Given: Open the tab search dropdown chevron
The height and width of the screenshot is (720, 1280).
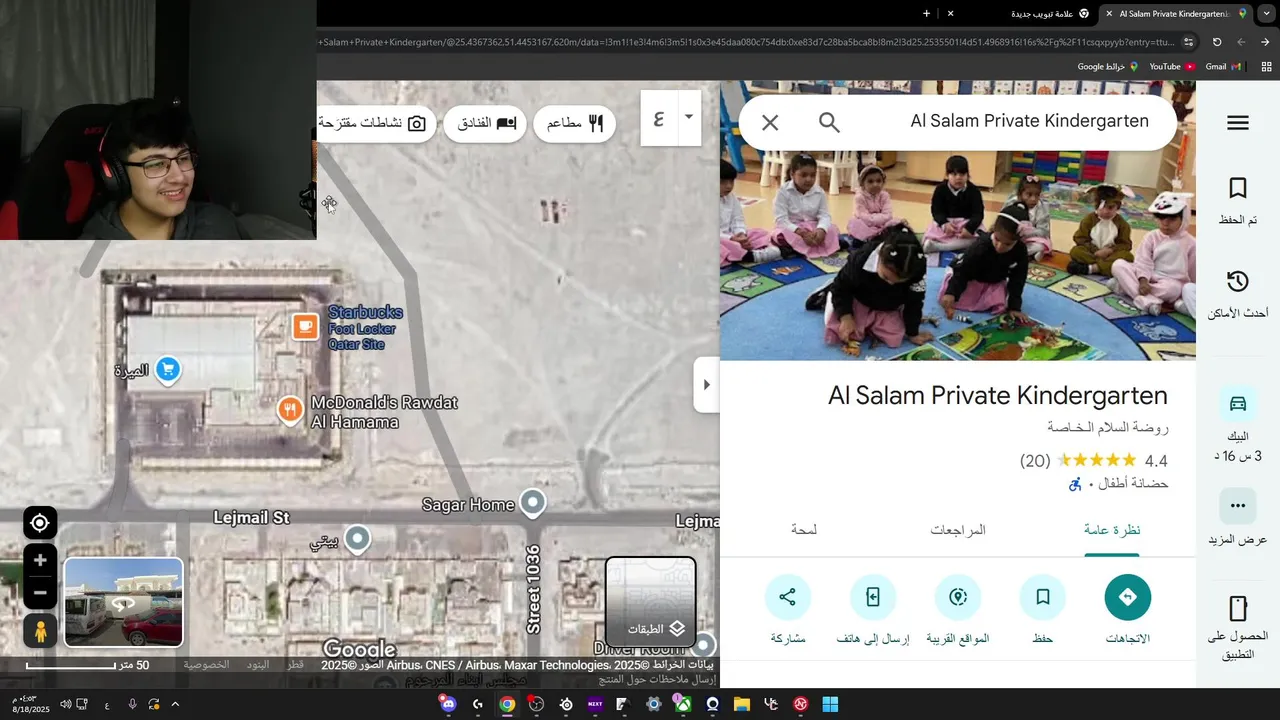Looking at the screenshot, I should click(x=1266, y=14).
